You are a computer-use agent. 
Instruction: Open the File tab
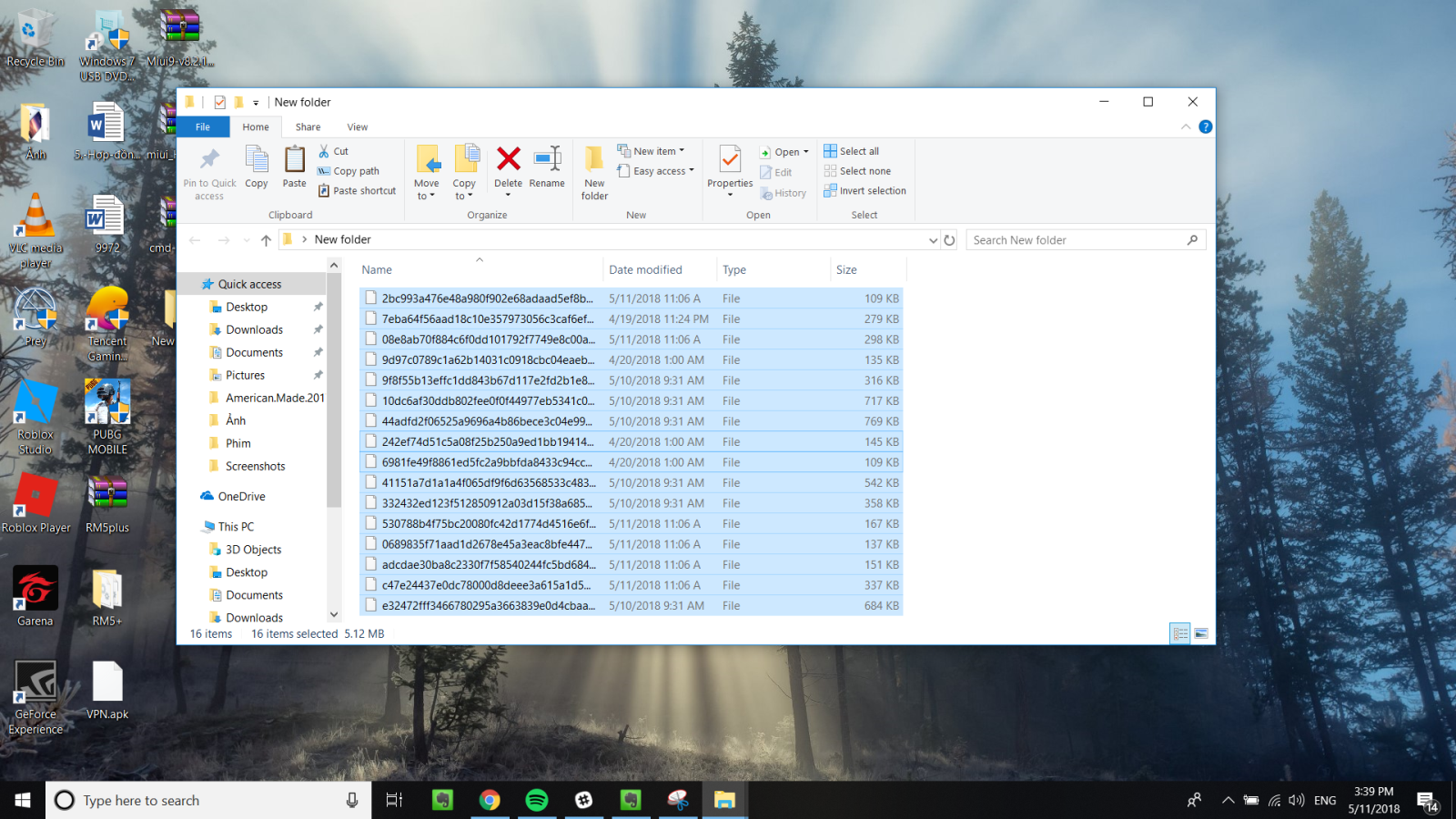203,127
